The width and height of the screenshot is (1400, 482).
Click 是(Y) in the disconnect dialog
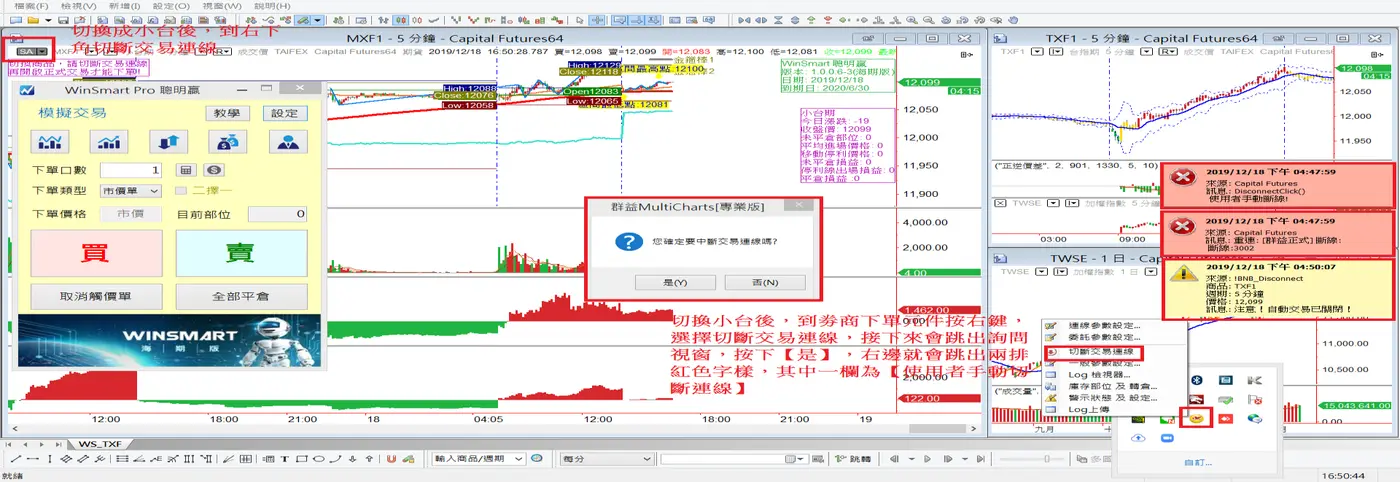[676, 283]
